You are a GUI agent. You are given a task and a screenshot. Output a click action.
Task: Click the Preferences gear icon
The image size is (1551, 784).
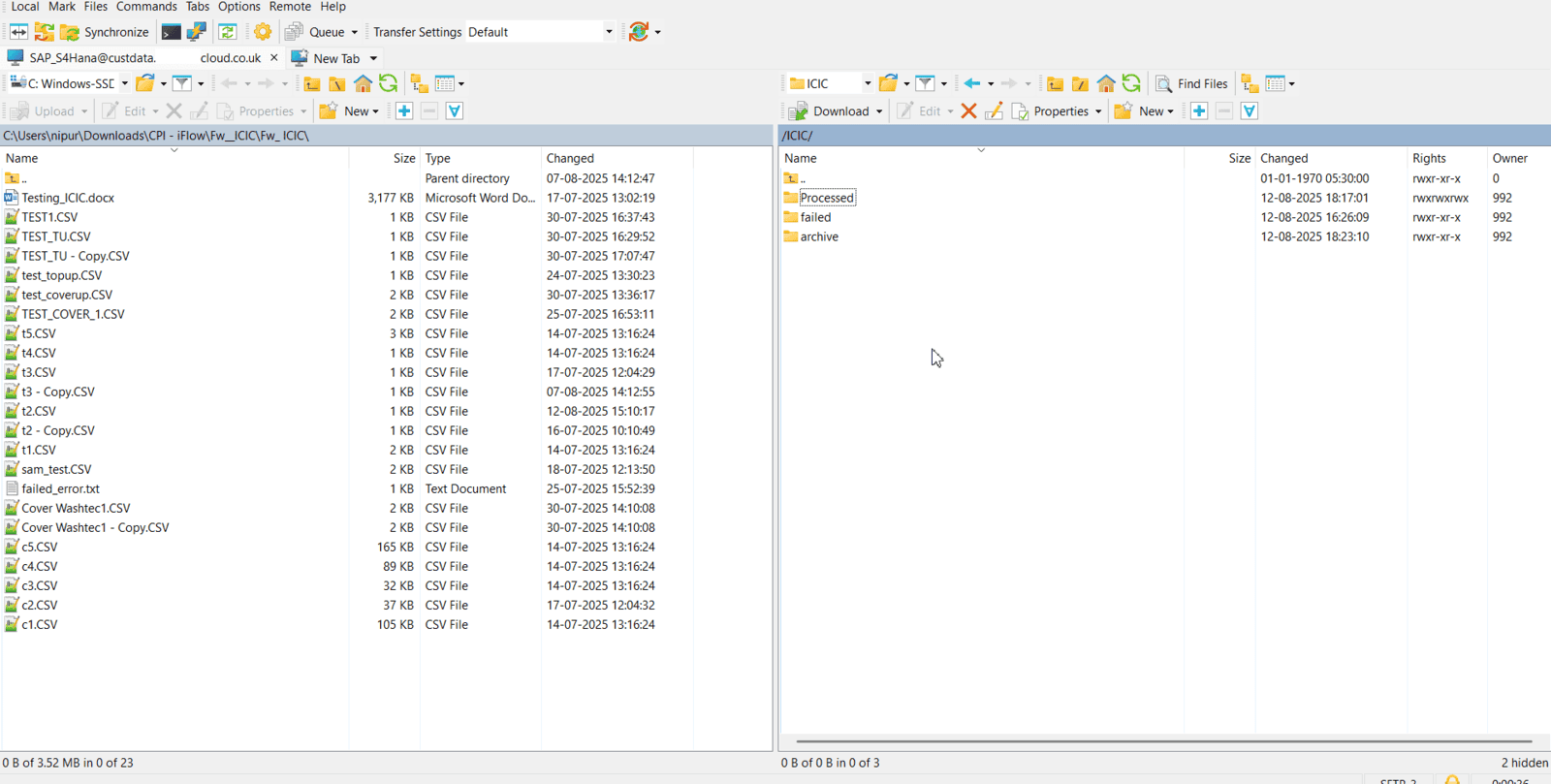coord(263,32)
